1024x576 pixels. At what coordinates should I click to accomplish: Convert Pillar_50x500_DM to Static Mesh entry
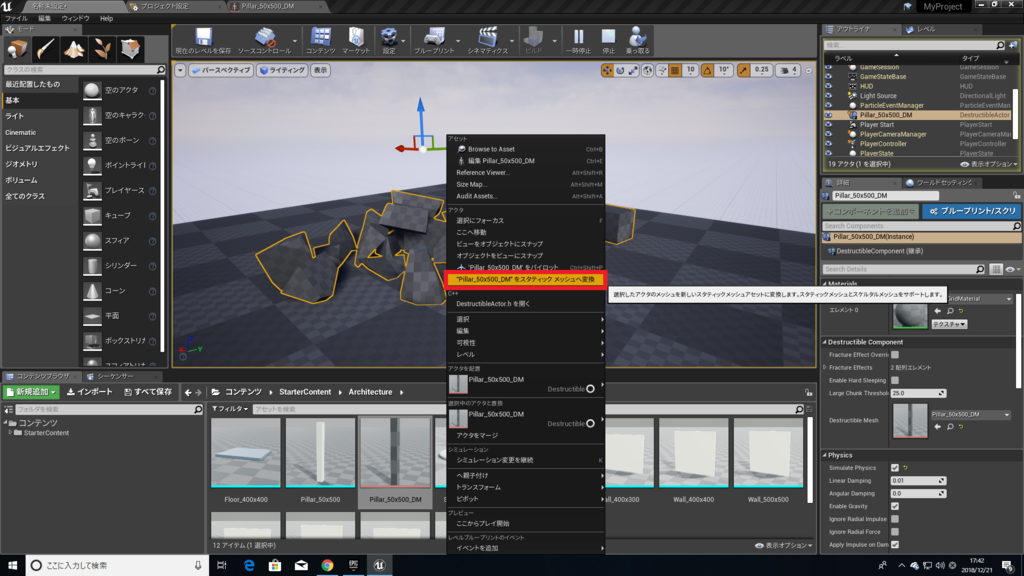526,279
